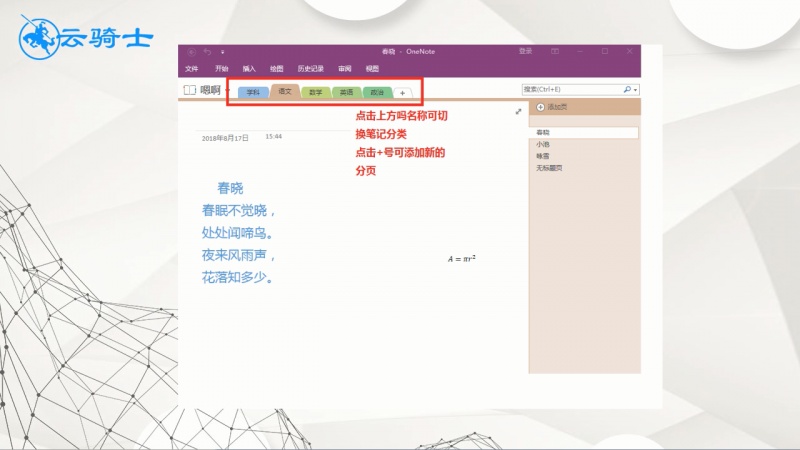The width and height of the screenshot is (800, 450).
Task: Switch to the 审阅 ribbon tab
Action: pos(344,69)
